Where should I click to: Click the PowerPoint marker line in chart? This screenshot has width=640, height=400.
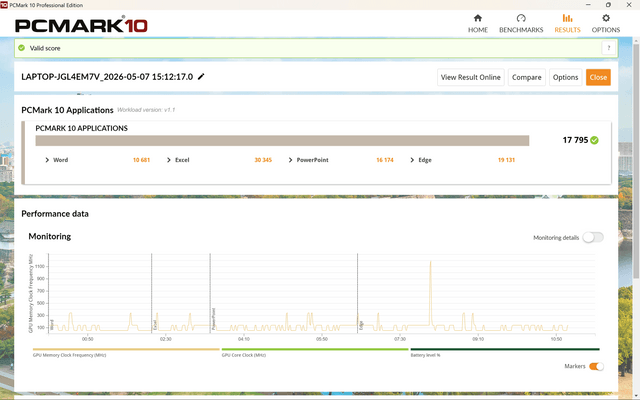210,293
